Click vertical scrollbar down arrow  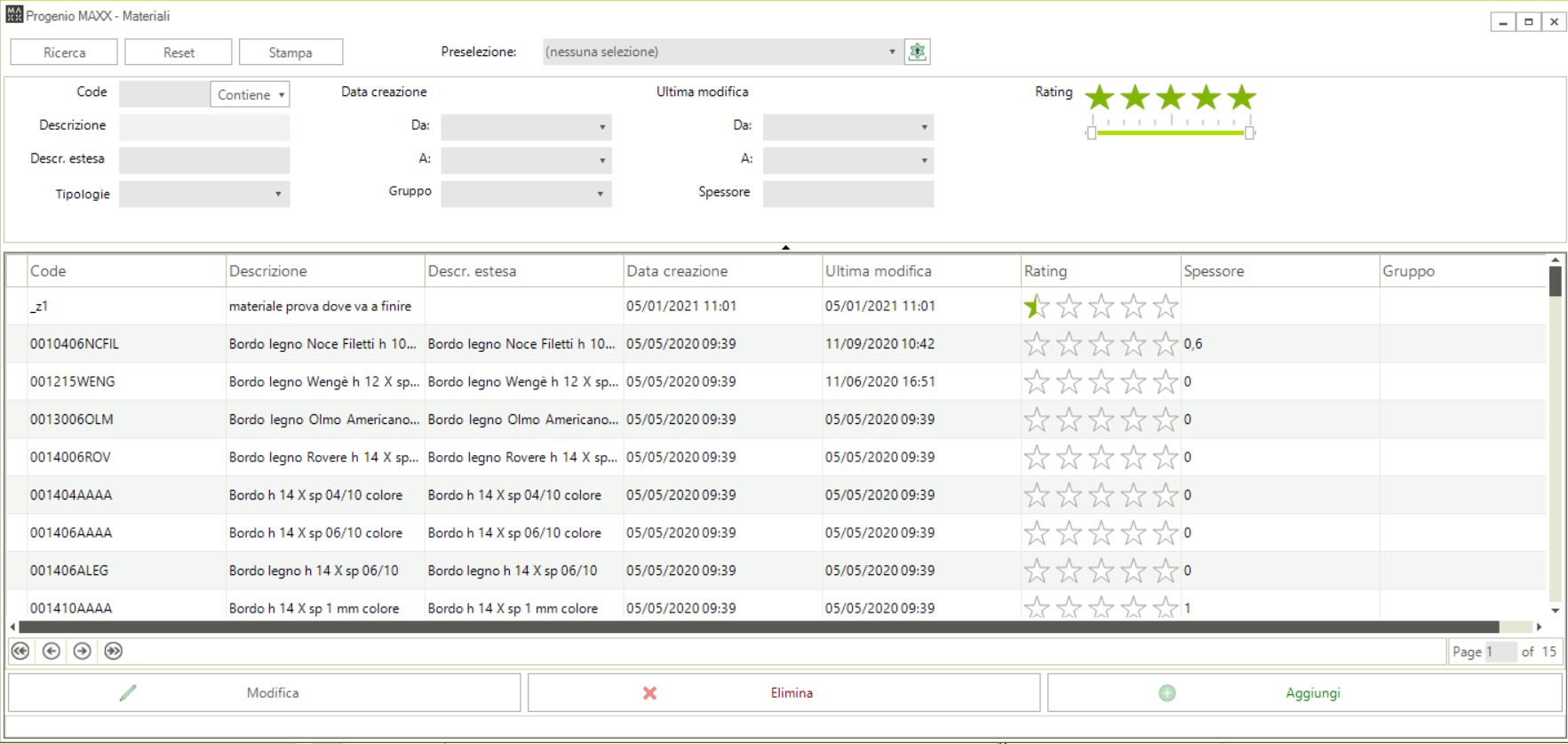pyautogui.click(x=1555, y=611)
